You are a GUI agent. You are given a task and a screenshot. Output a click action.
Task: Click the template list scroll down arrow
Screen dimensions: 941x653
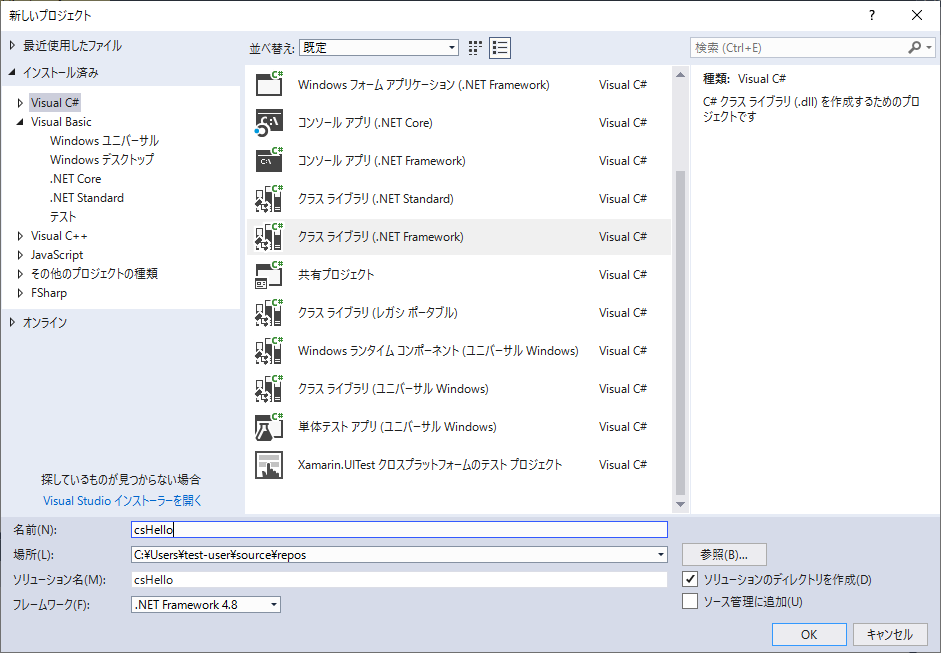click(680, 504)
